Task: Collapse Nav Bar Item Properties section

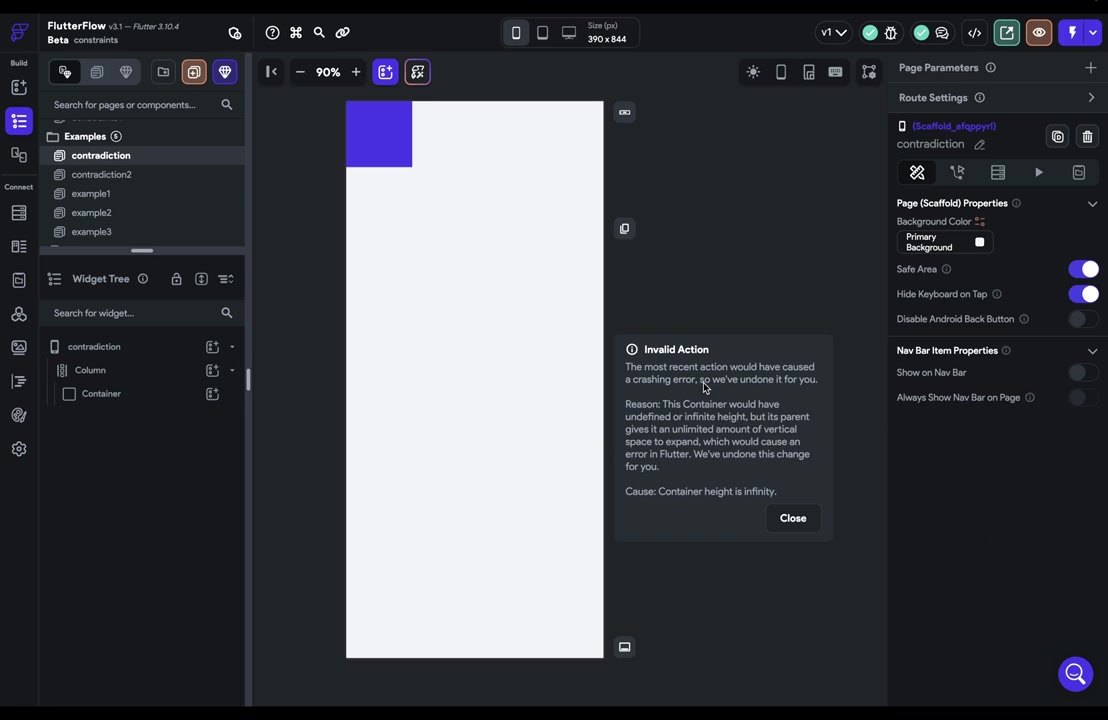Action: pos(1092,351)
